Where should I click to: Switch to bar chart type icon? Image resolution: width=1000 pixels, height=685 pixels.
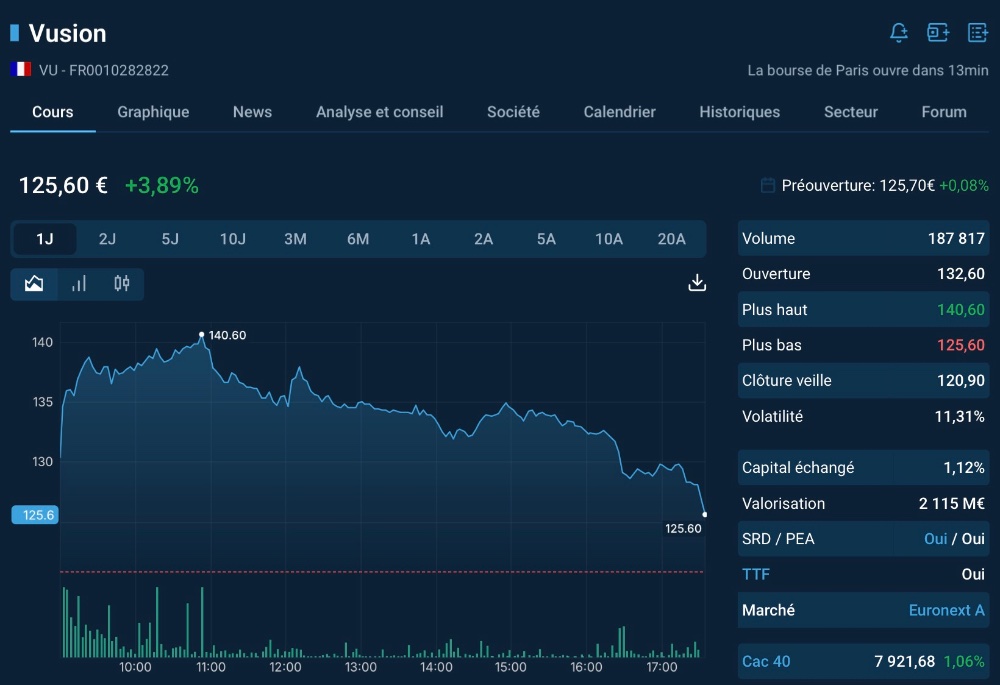[x=78, y=284]
